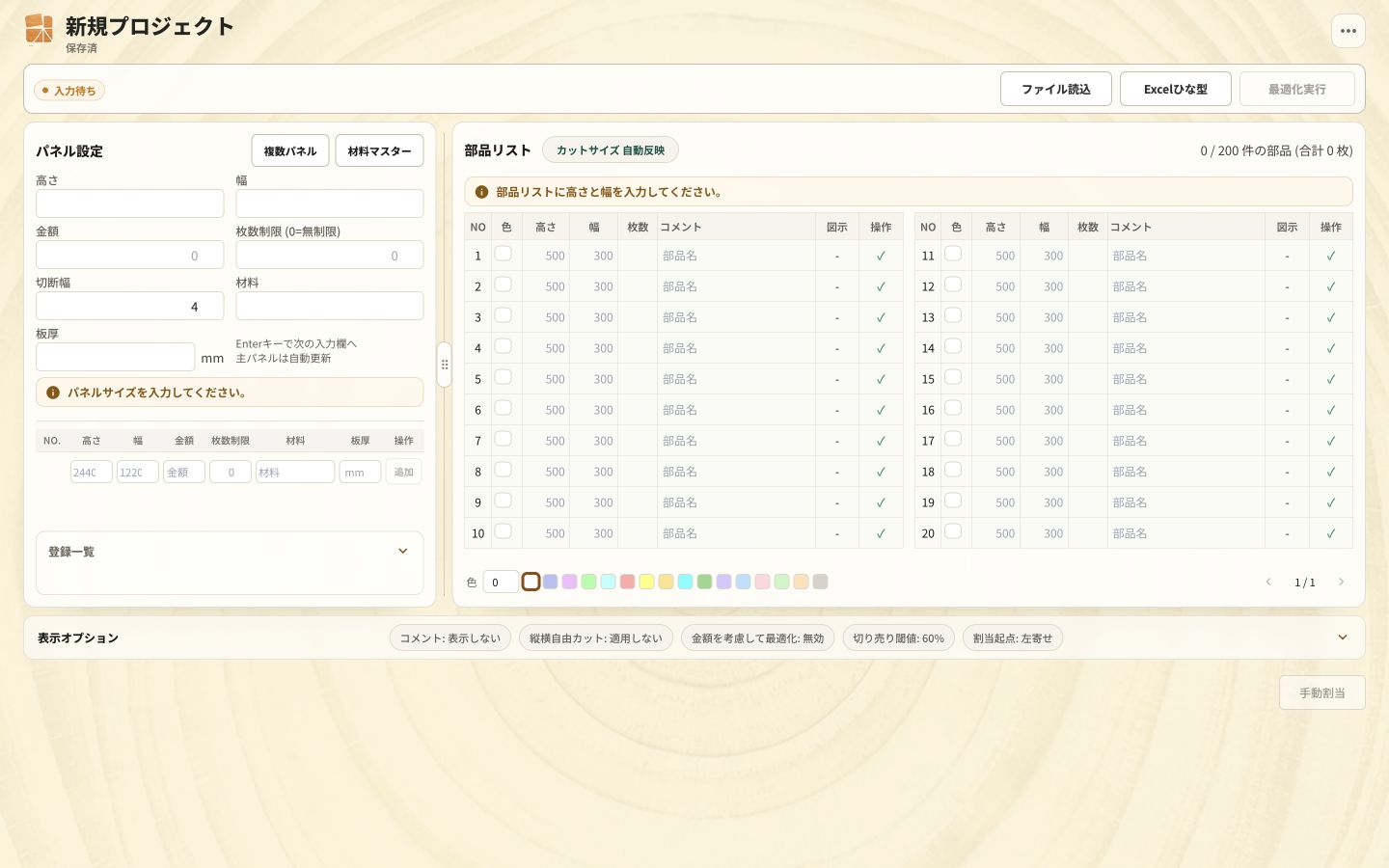1389x868 pixels.
Task: Click the 入力待ち status badge
Action: [69, 91]
